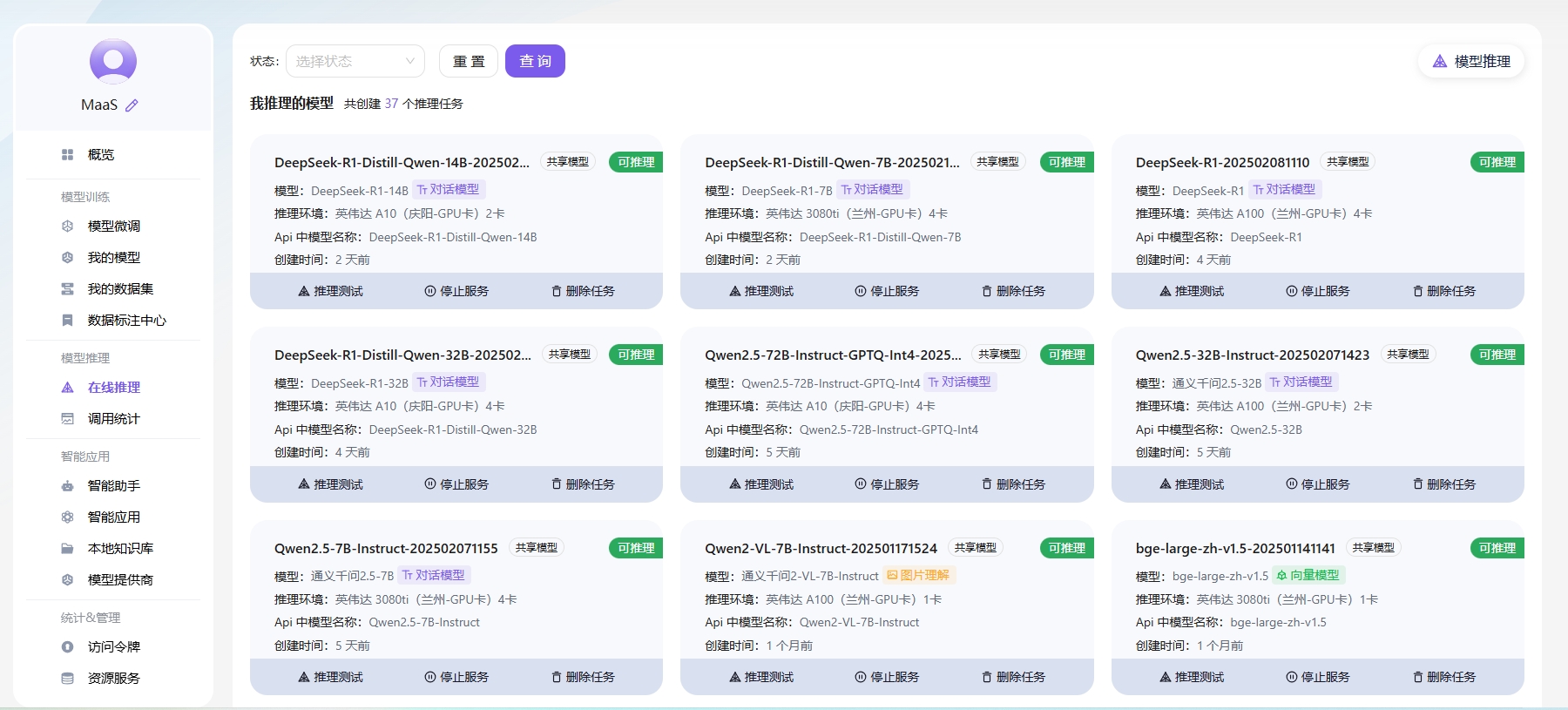
Task: Run 推理测试 for bge-large-zh-v1.5-202501141141
Action: pyautogui.click(x=1192, y=677)
